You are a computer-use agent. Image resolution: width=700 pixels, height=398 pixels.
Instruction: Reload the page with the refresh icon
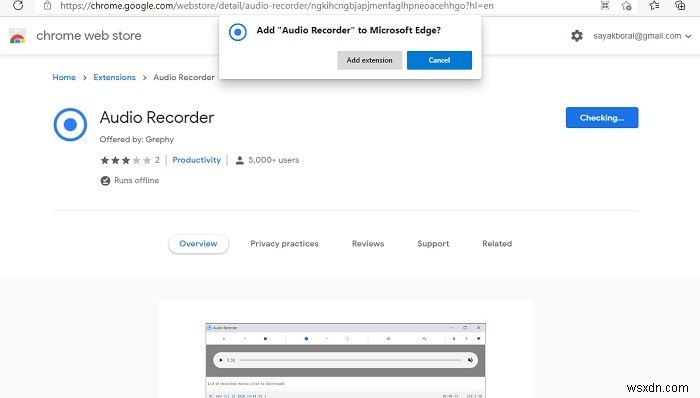click(18, 5)
